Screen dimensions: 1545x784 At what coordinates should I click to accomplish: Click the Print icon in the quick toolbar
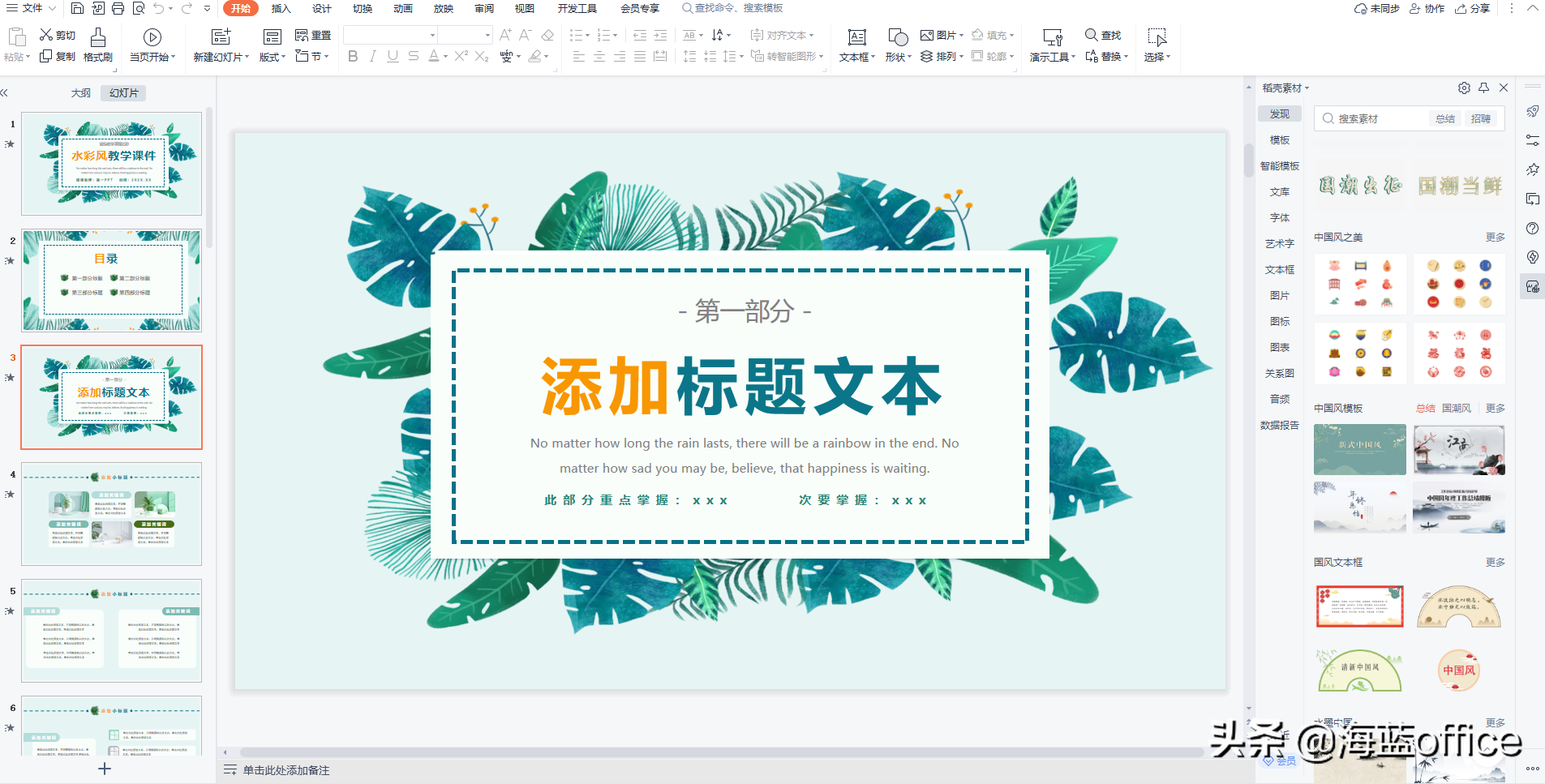click(118, 8)
